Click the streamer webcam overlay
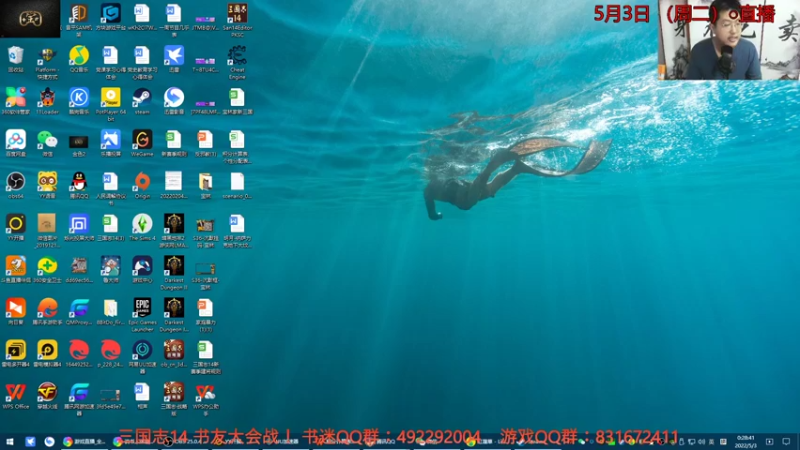This screenshot has height=450, width=800. [729, 40]
